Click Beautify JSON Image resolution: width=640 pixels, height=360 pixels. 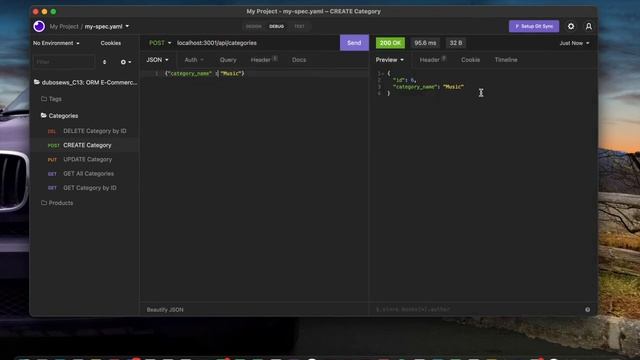coord(165,309)
